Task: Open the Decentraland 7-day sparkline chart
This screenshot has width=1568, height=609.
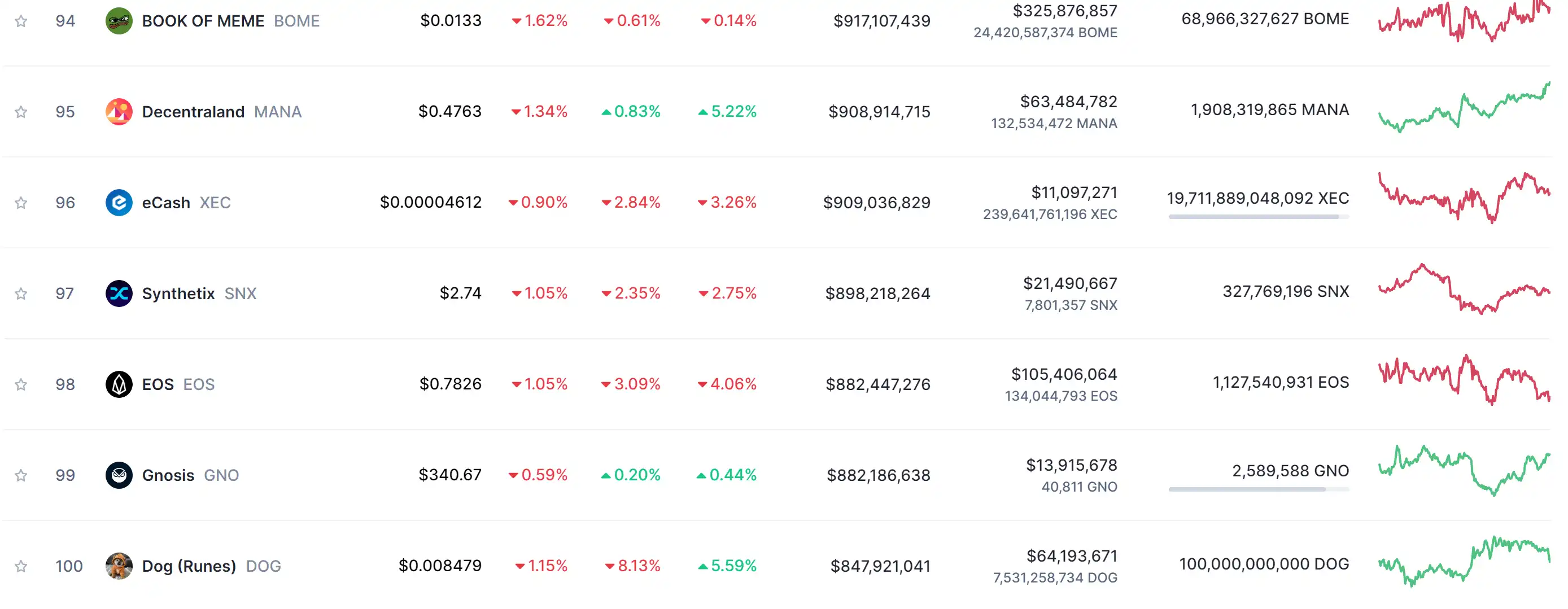Action: 1464,108
